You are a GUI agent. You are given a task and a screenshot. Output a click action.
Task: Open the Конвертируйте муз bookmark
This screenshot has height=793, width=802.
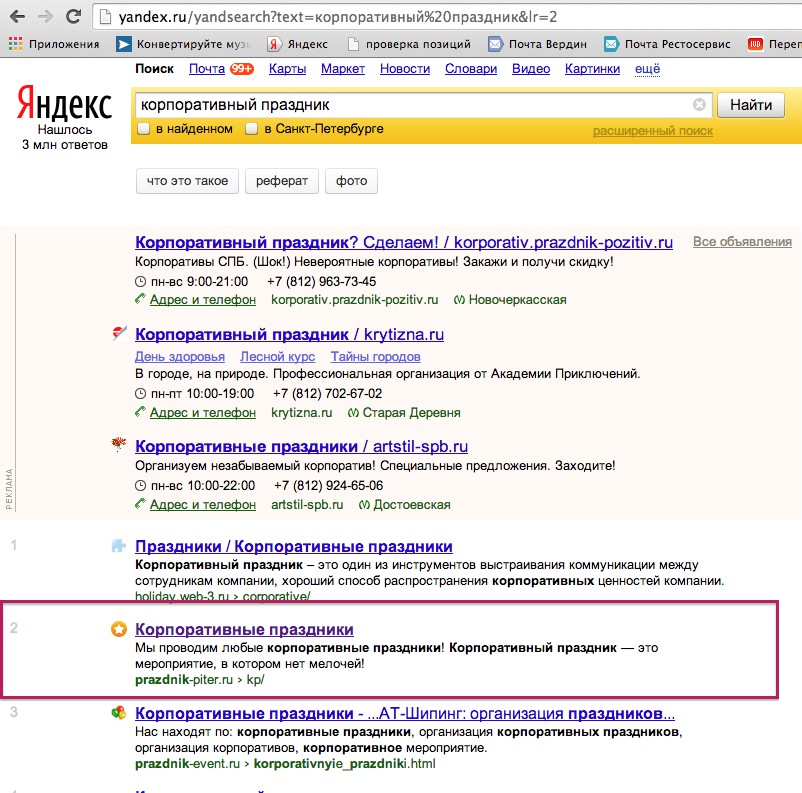coord(183,44)
